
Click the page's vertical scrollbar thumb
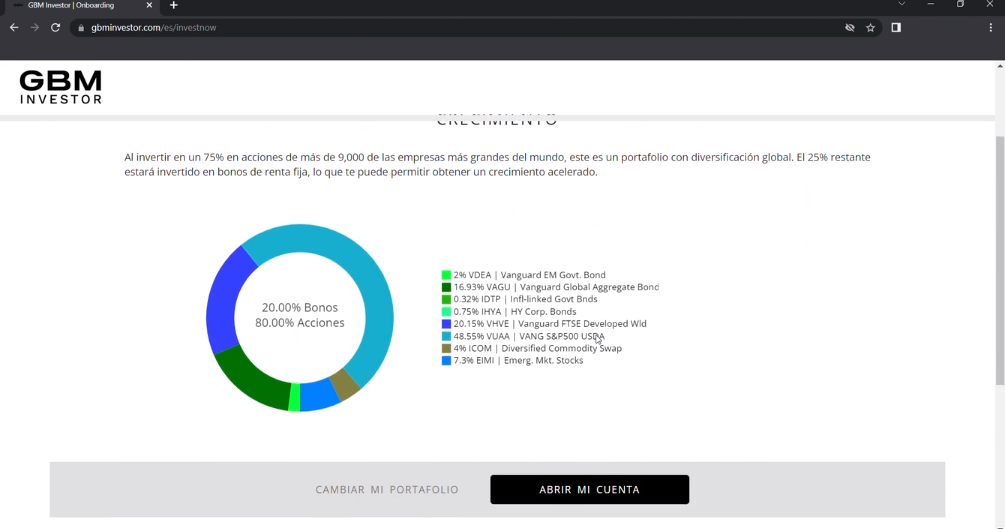pyautogui.click(x=999, y=260)
